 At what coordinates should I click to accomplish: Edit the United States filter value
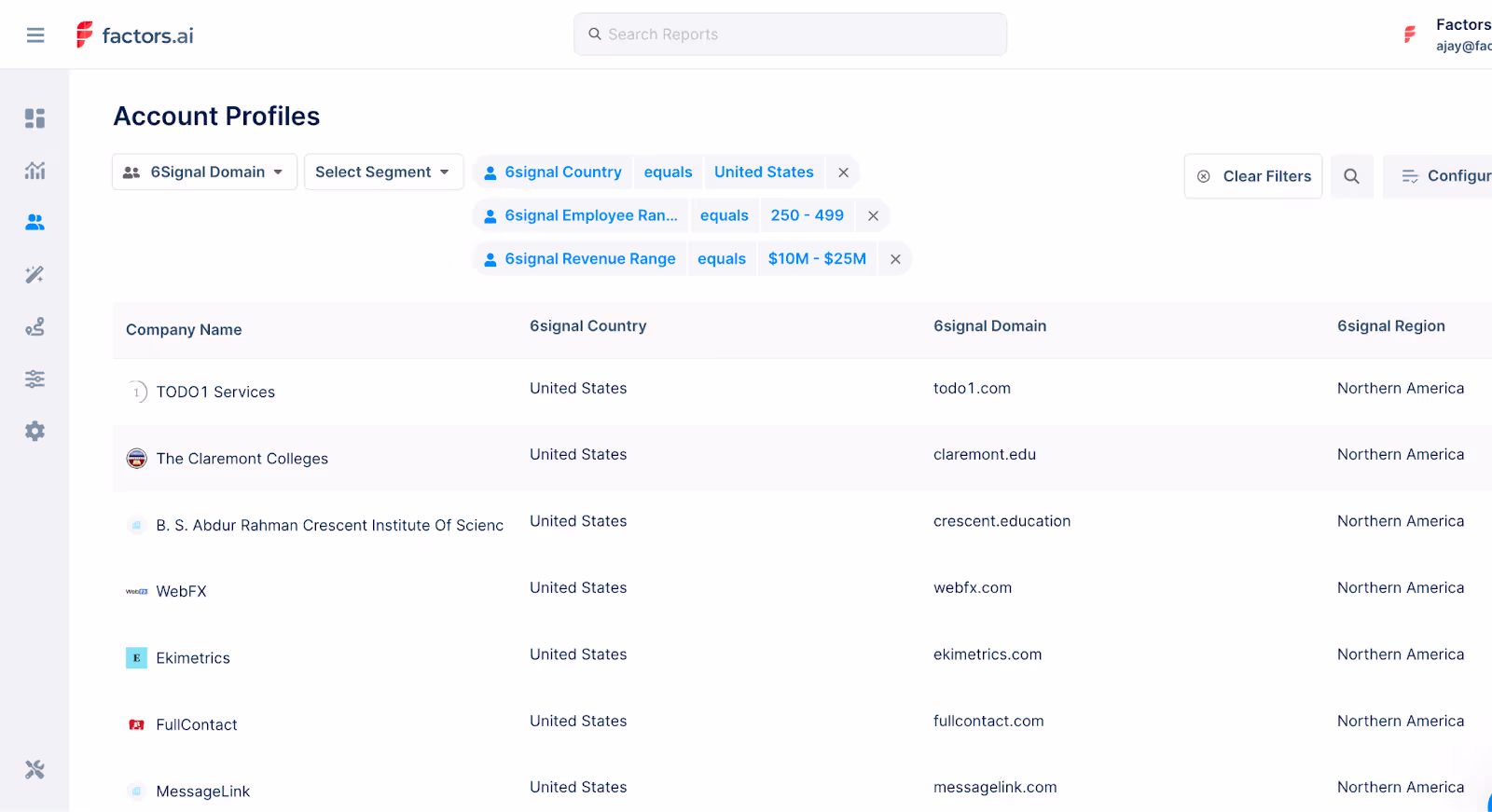click(x=764, y=172)
